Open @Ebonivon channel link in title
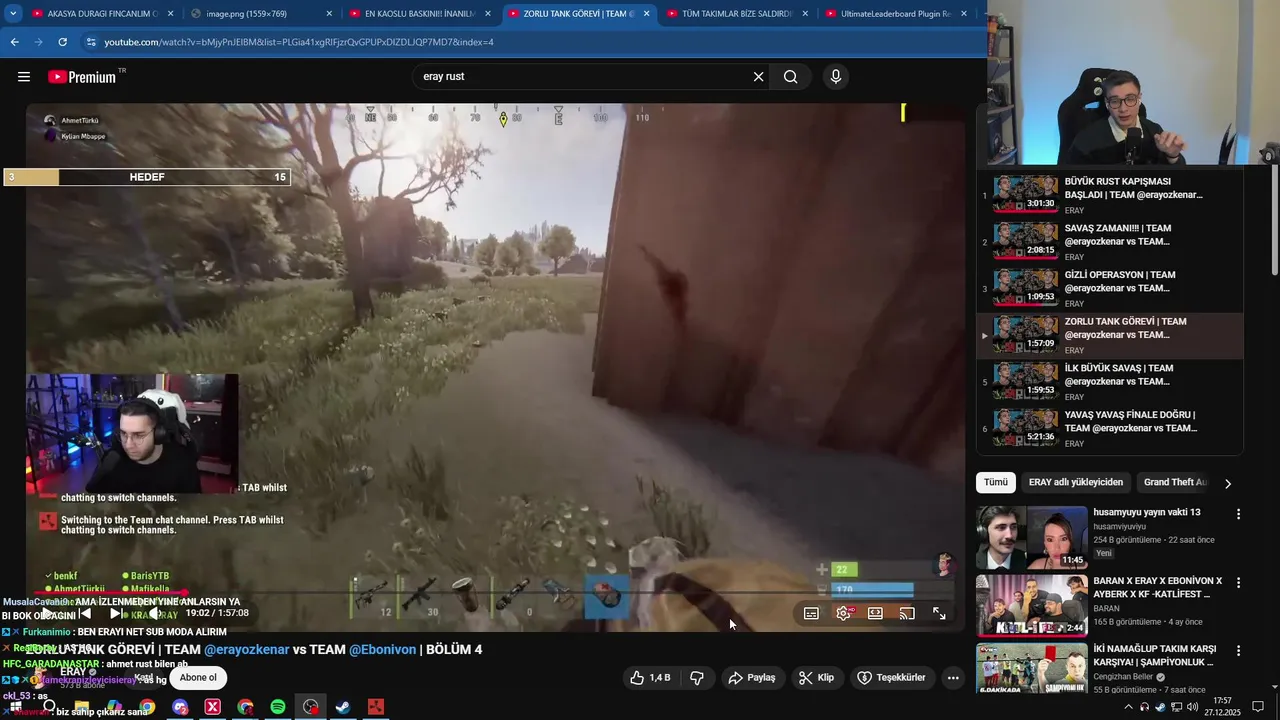This screenshot has height=720, width=1280. 382,650
